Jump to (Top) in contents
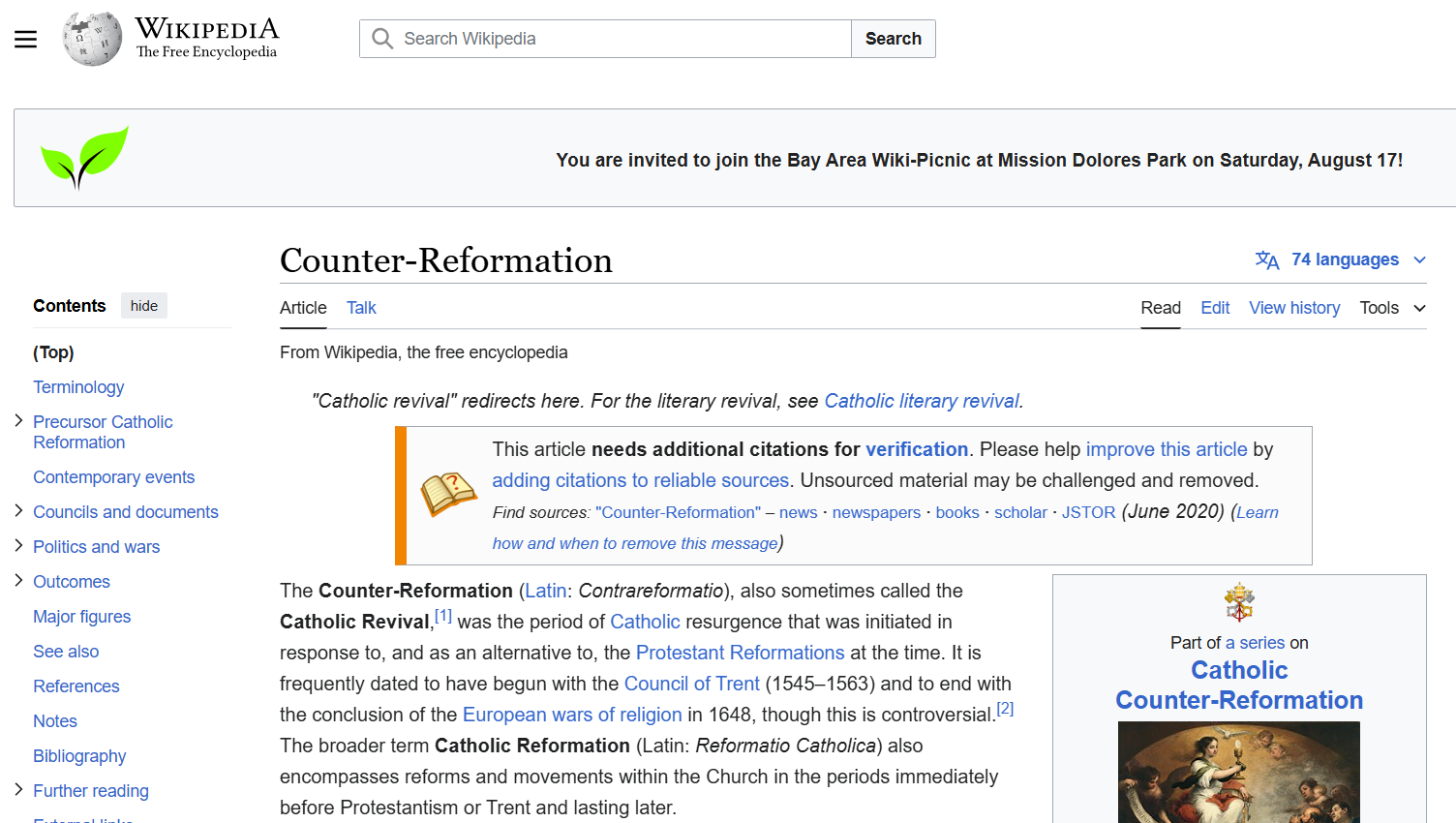 [x=53, y=352]
